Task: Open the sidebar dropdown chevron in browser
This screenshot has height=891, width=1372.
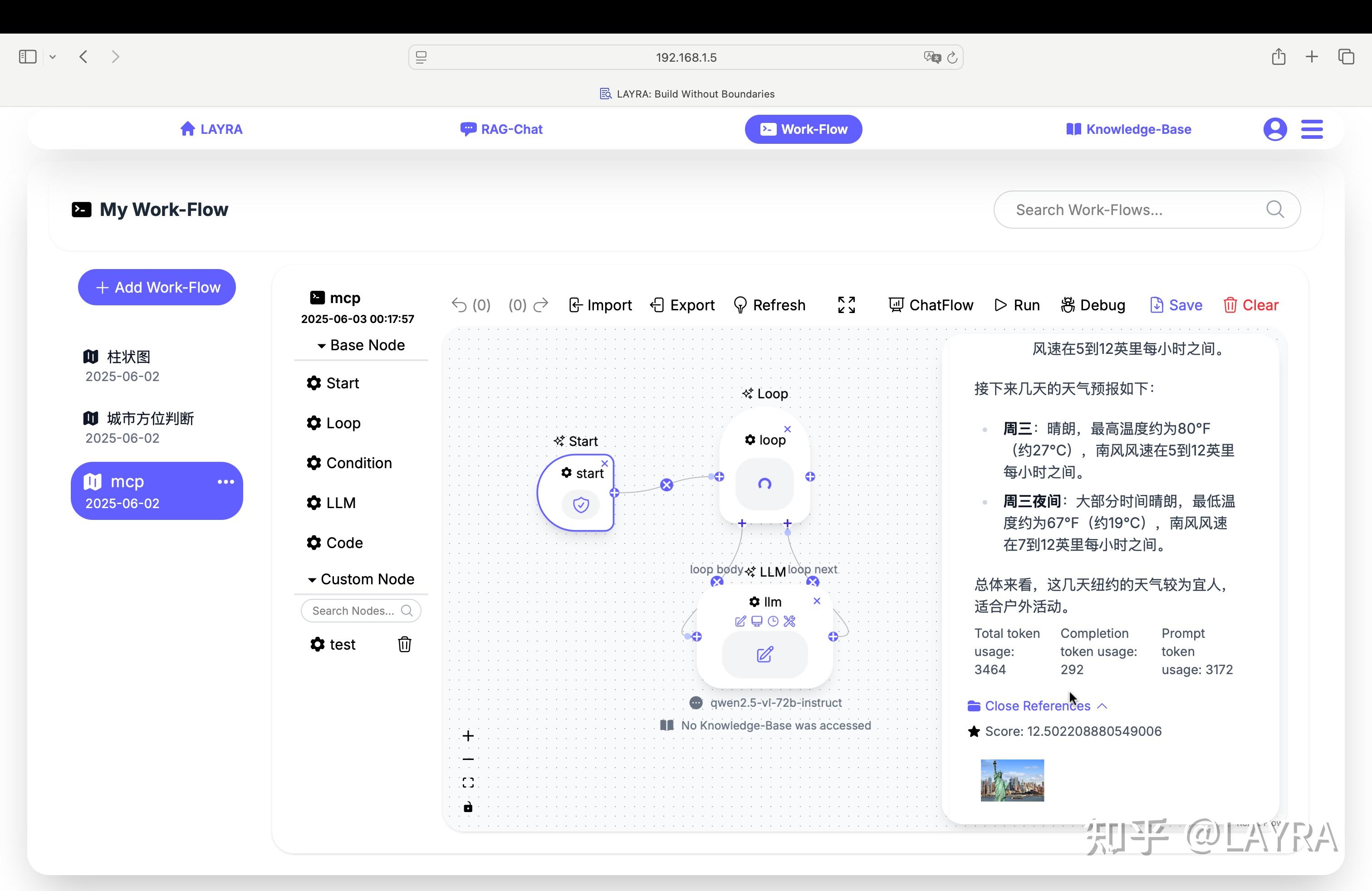Action: [53, 56]
